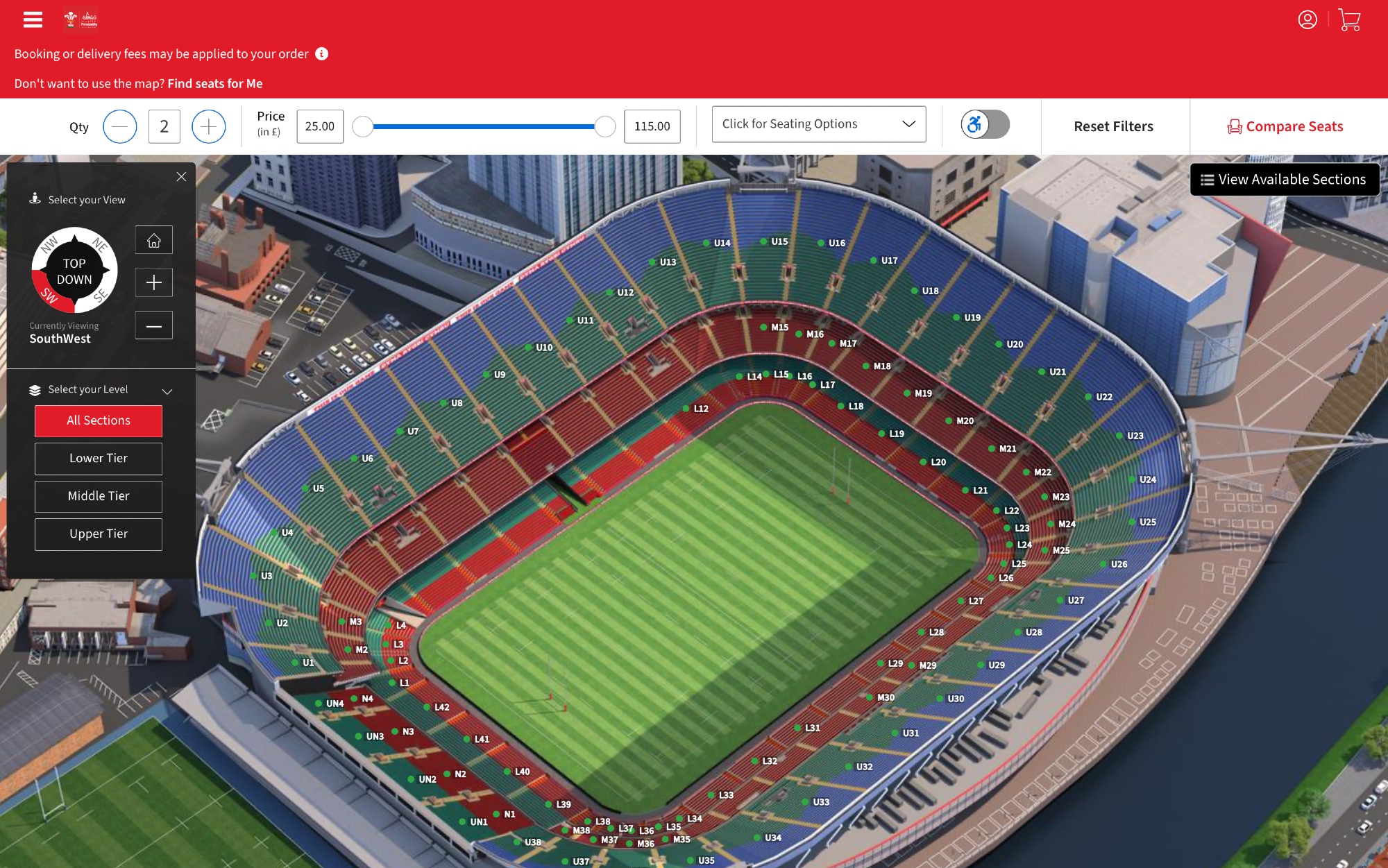
Task: Toggle the accessible seating switch
Action: pyautogui.click(x=985, y=124)
